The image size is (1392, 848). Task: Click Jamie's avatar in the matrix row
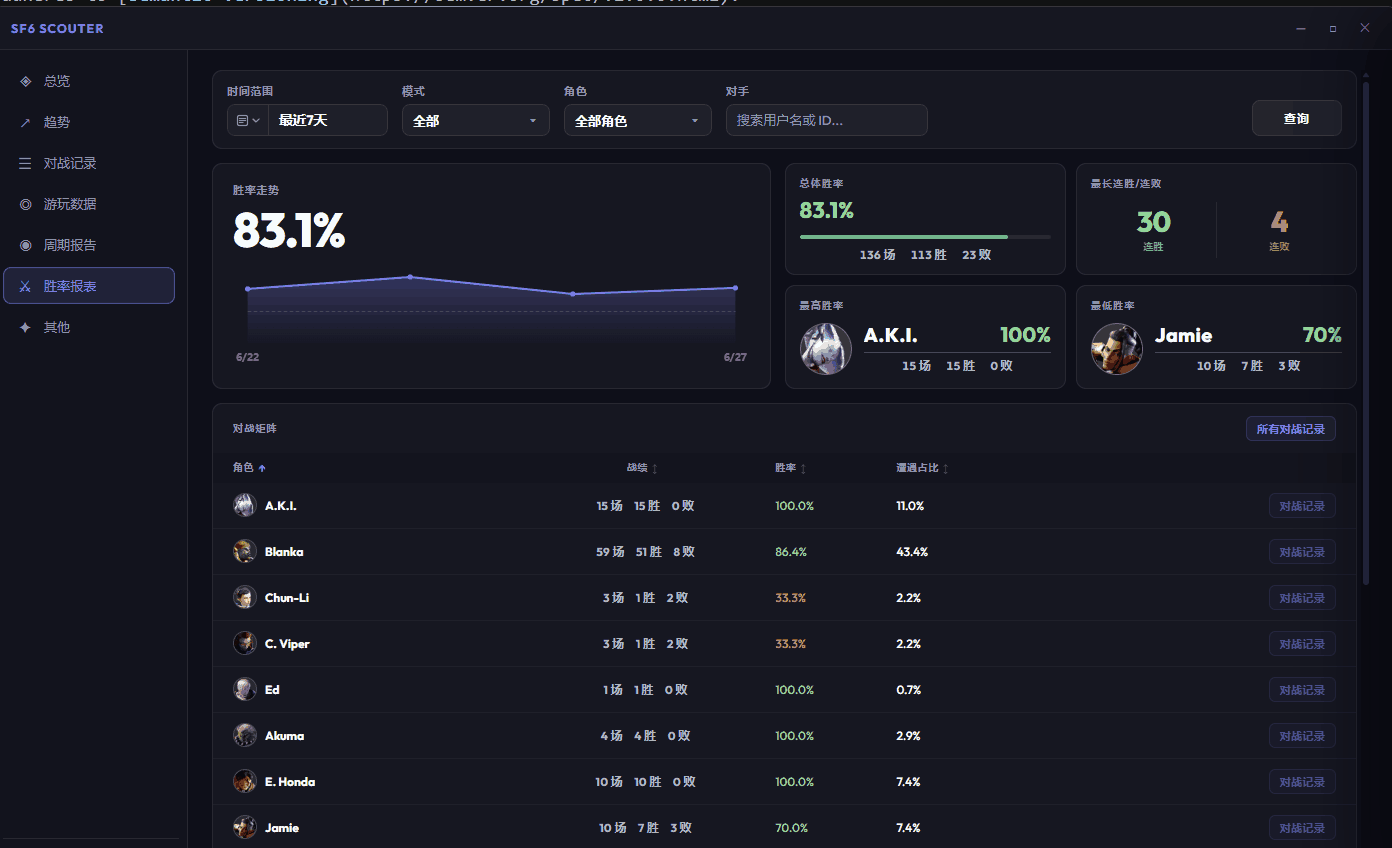pyautogui.click(x=245, y=828)
